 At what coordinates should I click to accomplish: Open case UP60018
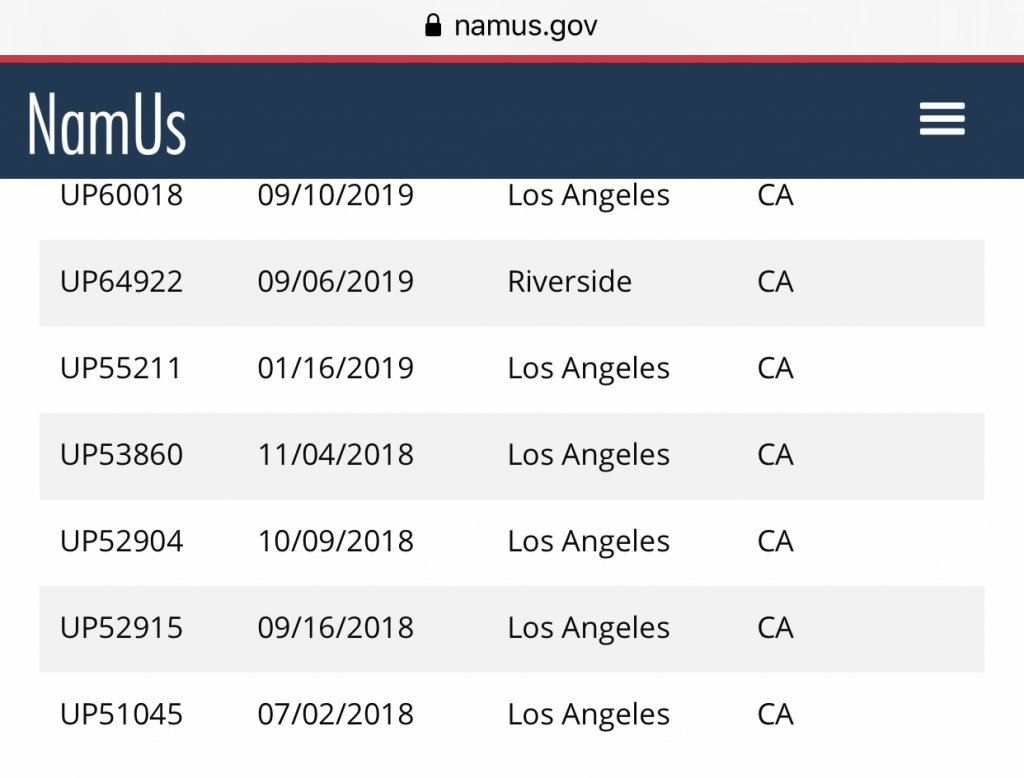click(x=122, y=195)
